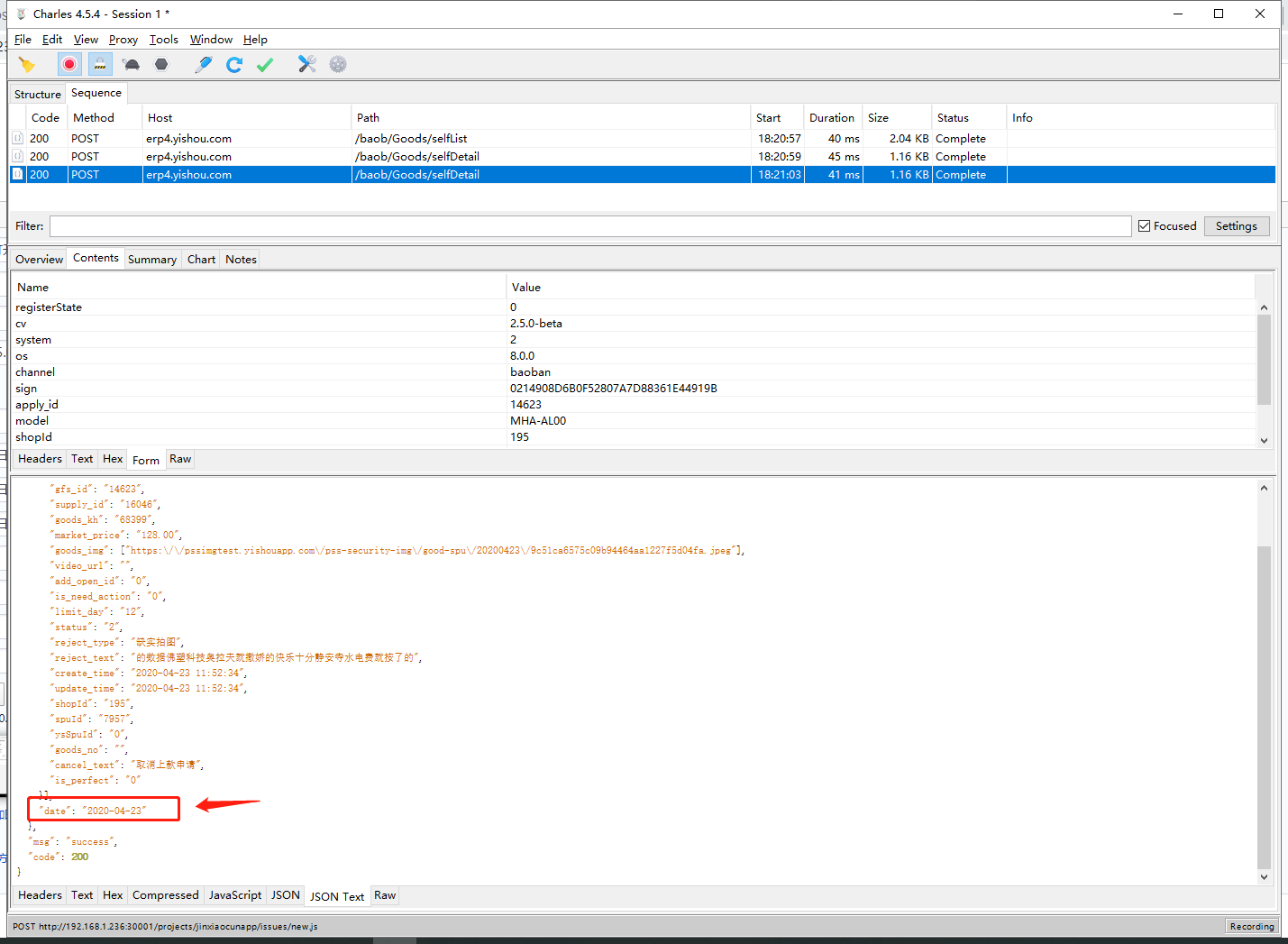
Task: Toggle SSL proxying toolbar icon
Action: (100, 64)
